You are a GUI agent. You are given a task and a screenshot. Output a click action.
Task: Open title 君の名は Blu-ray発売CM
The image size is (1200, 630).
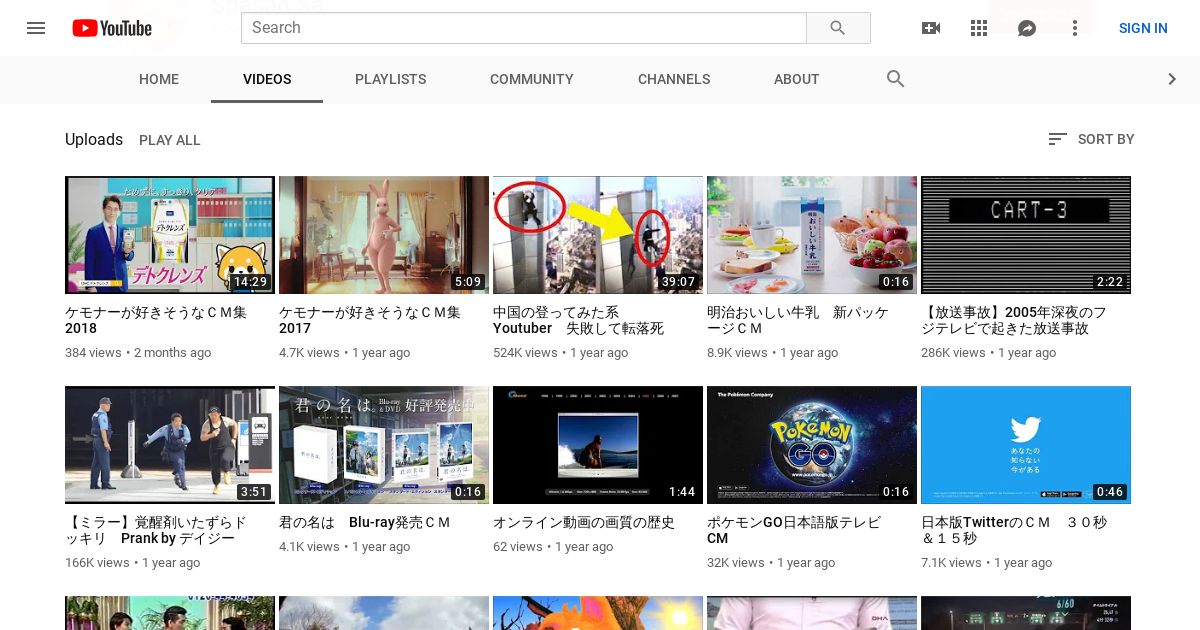[x=365, y=522]
